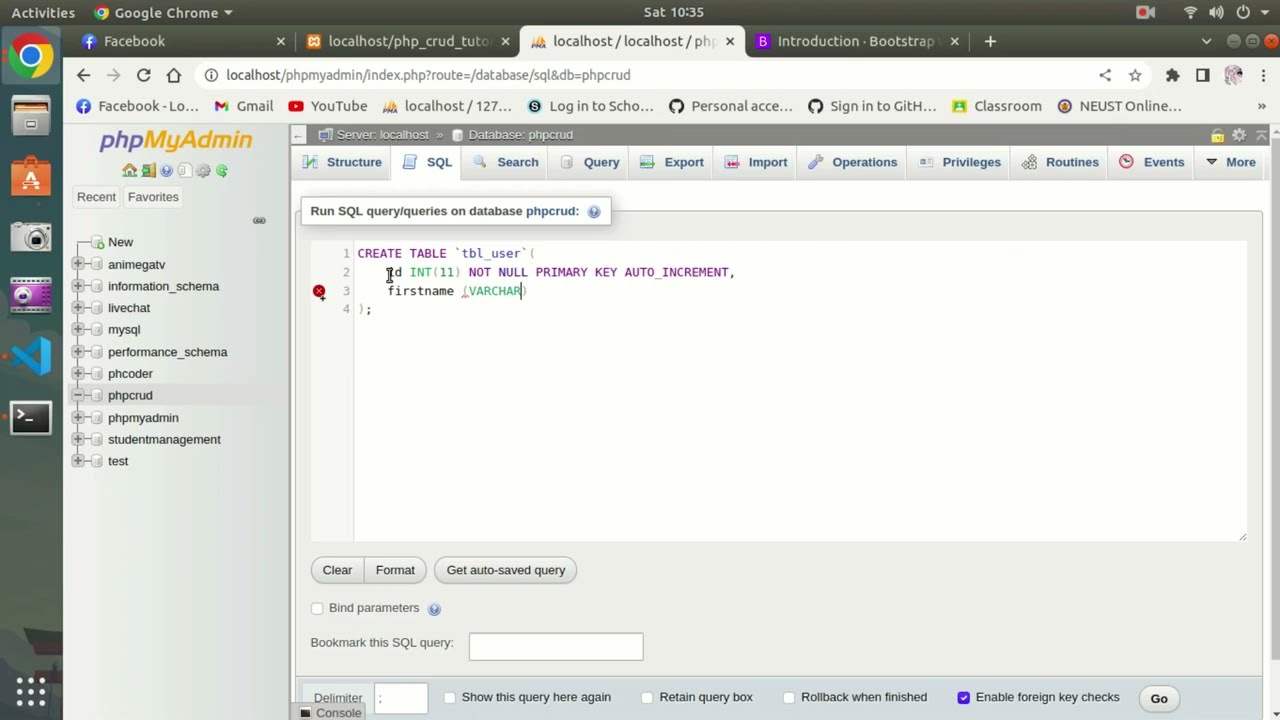
Task: Click New database in navigation tree
Action: (x=120, y=242)
